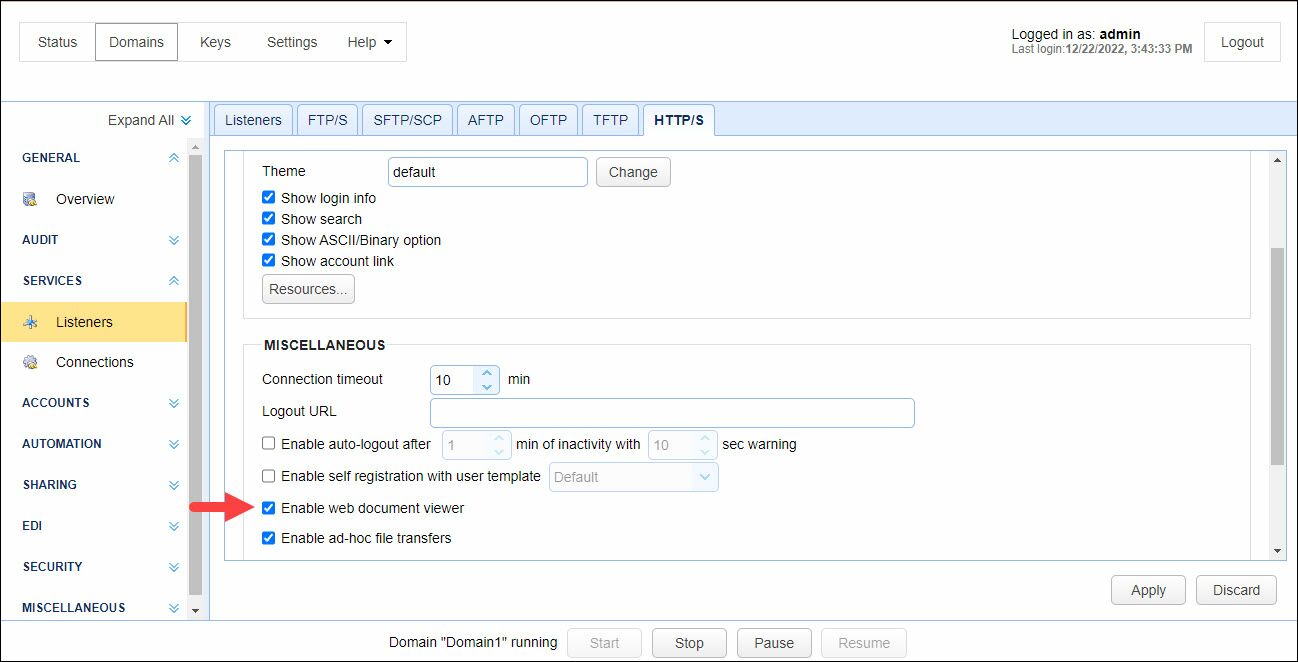The image size is (1298, 662).
Task: Increase connection timeout with the up spinner
Action: 487,373
